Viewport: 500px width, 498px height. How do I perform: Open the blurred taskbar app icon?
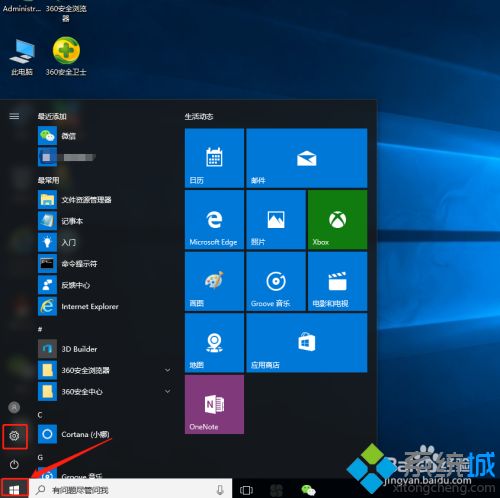coord(277,490)
